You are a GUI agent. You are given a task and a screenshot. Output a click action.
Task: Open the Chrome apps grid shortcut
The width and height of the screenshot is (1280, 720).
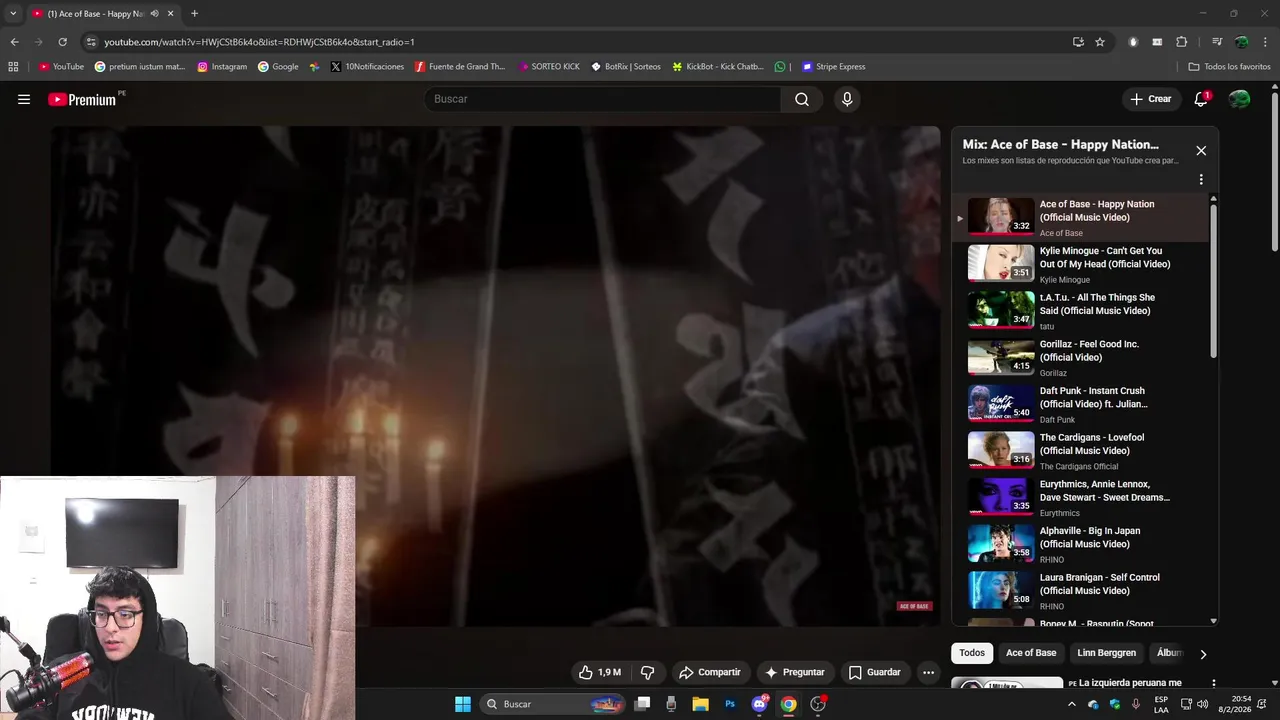click(13, 67)
